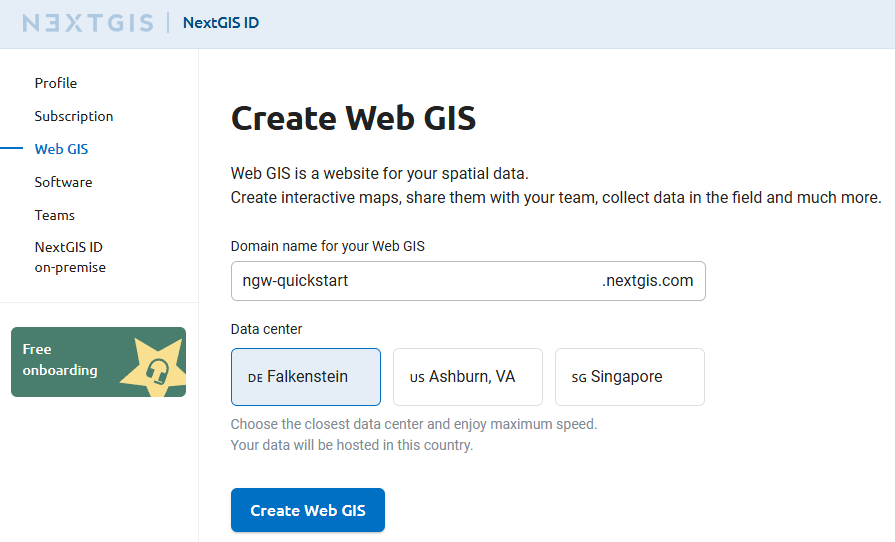Click the Free onboarding banner text
This screenshot has width=895, height=542.
[60, 360]
